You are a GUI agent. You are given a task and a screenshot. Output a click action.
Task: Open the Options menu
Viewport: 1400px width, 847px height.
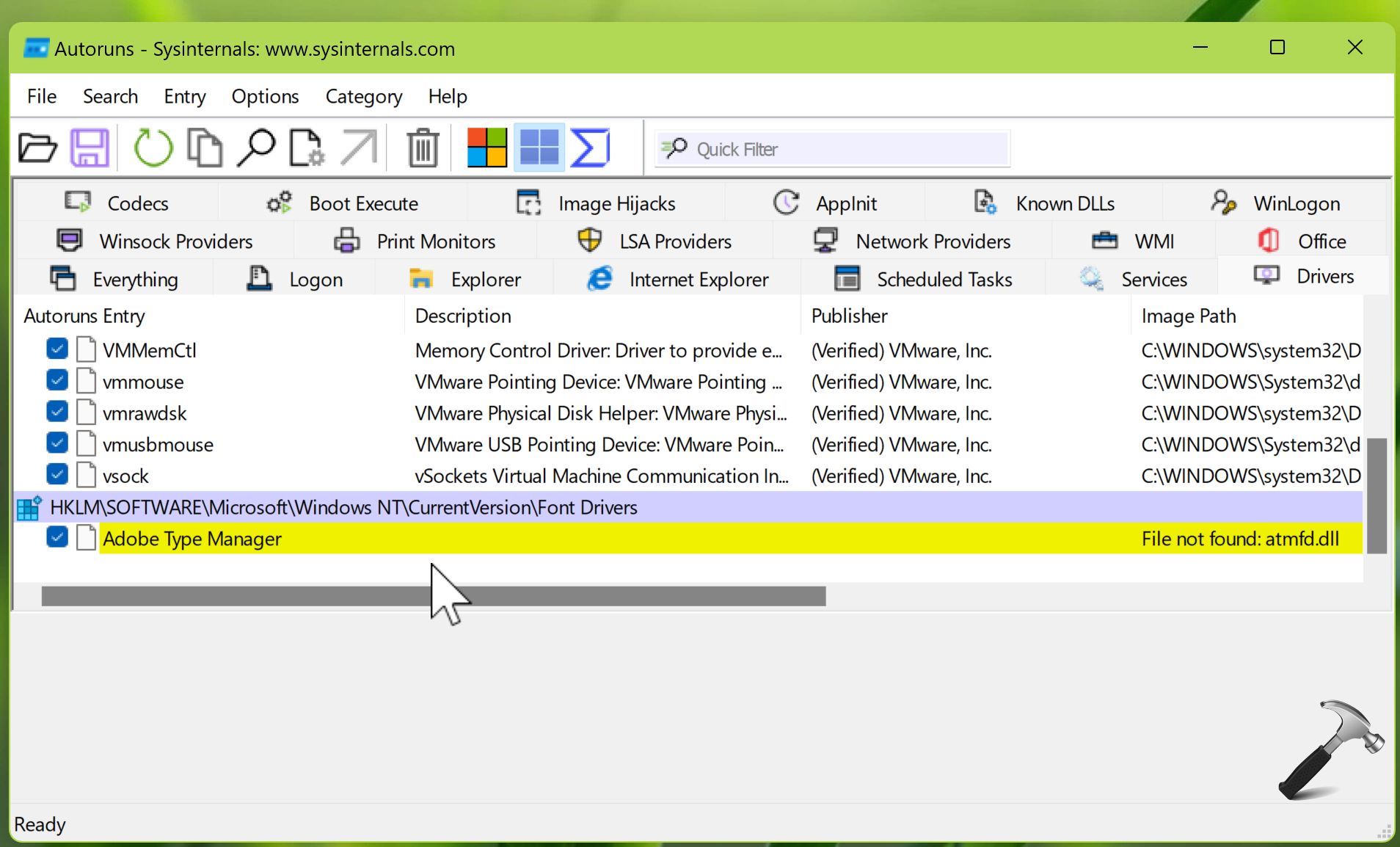(265, 96)
